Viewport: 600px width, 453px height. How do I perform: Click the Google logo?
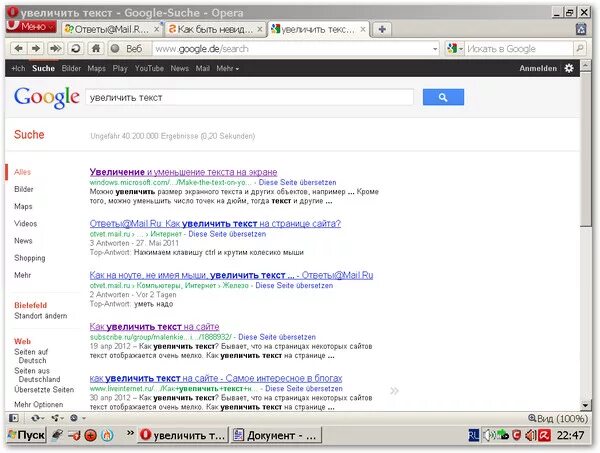[x=47, y=97]
